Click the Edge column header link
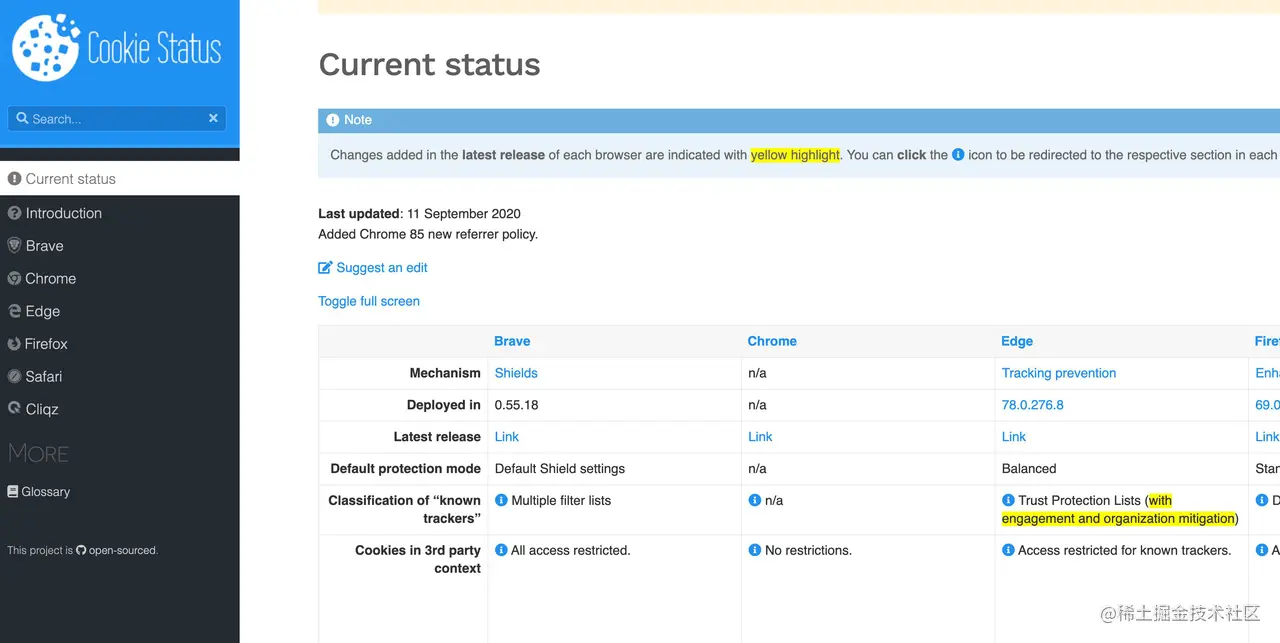The image size is (1280, 643). point(1016,341)
